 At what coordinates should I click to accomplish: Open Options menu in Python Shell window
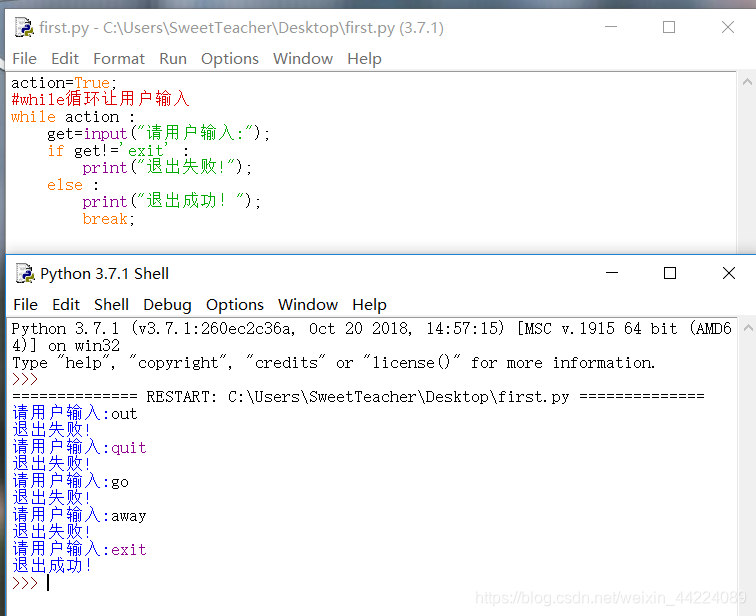point(235,305)
